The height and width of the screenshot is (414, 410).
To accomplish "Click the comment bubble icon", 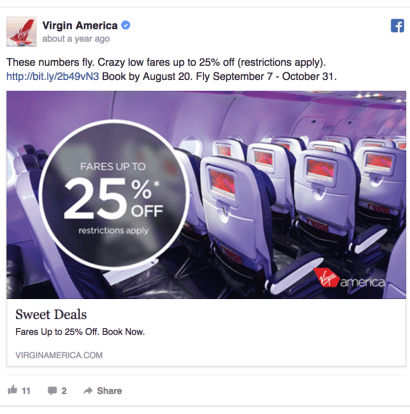I will [x=52, y=390].
